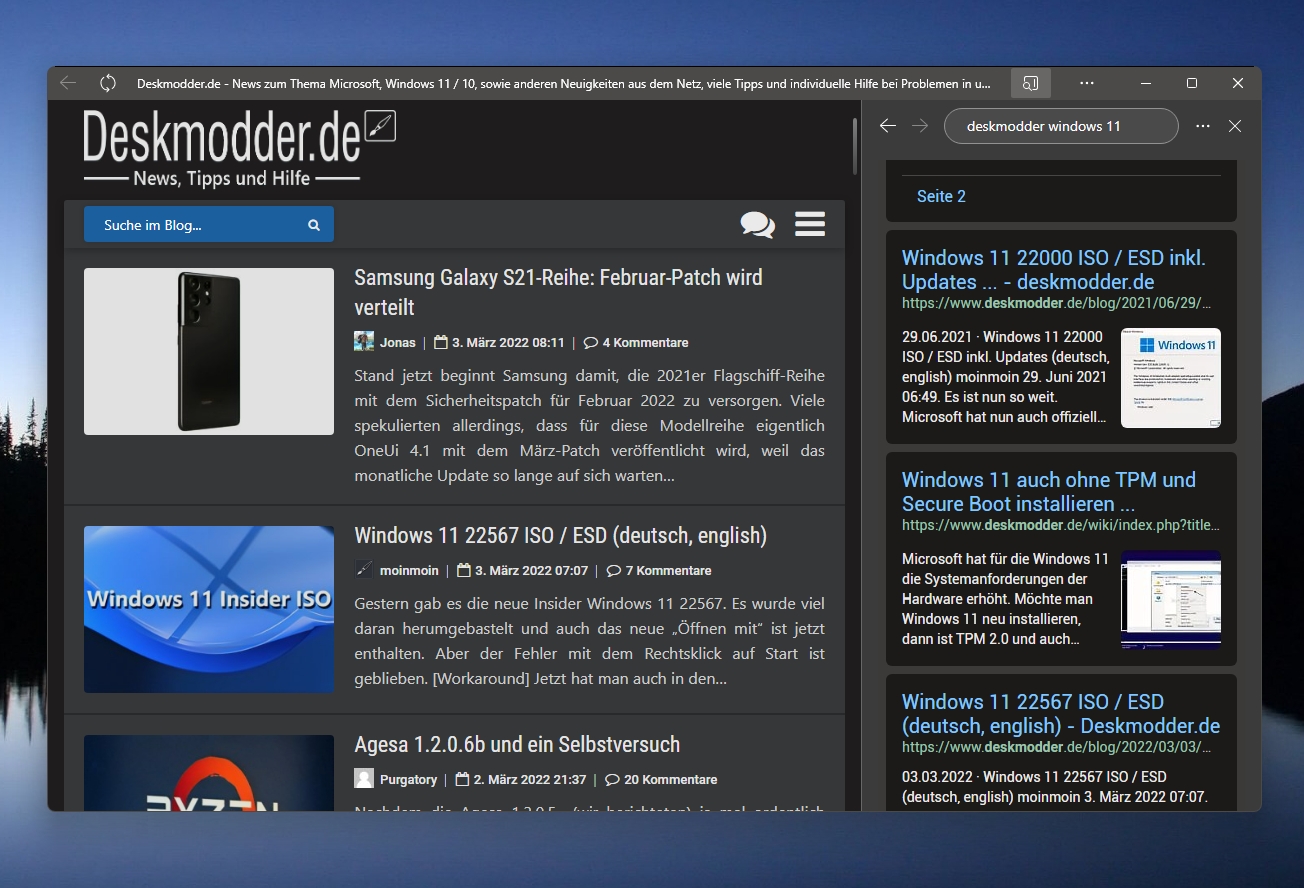Click date text '3. März 2022 08:11'
The width and height of the screenshot is (1304, 888).
[508, 342]
